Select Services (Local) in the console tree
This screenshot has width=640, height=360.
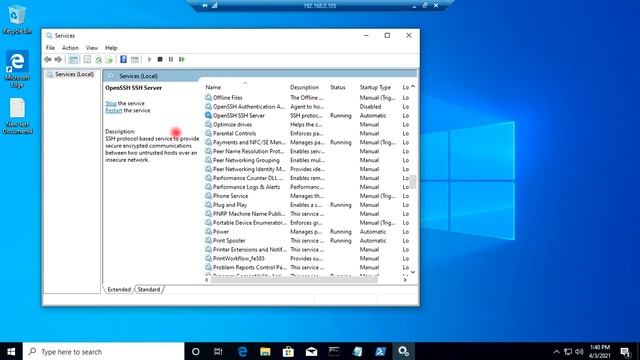pos(74,74)
